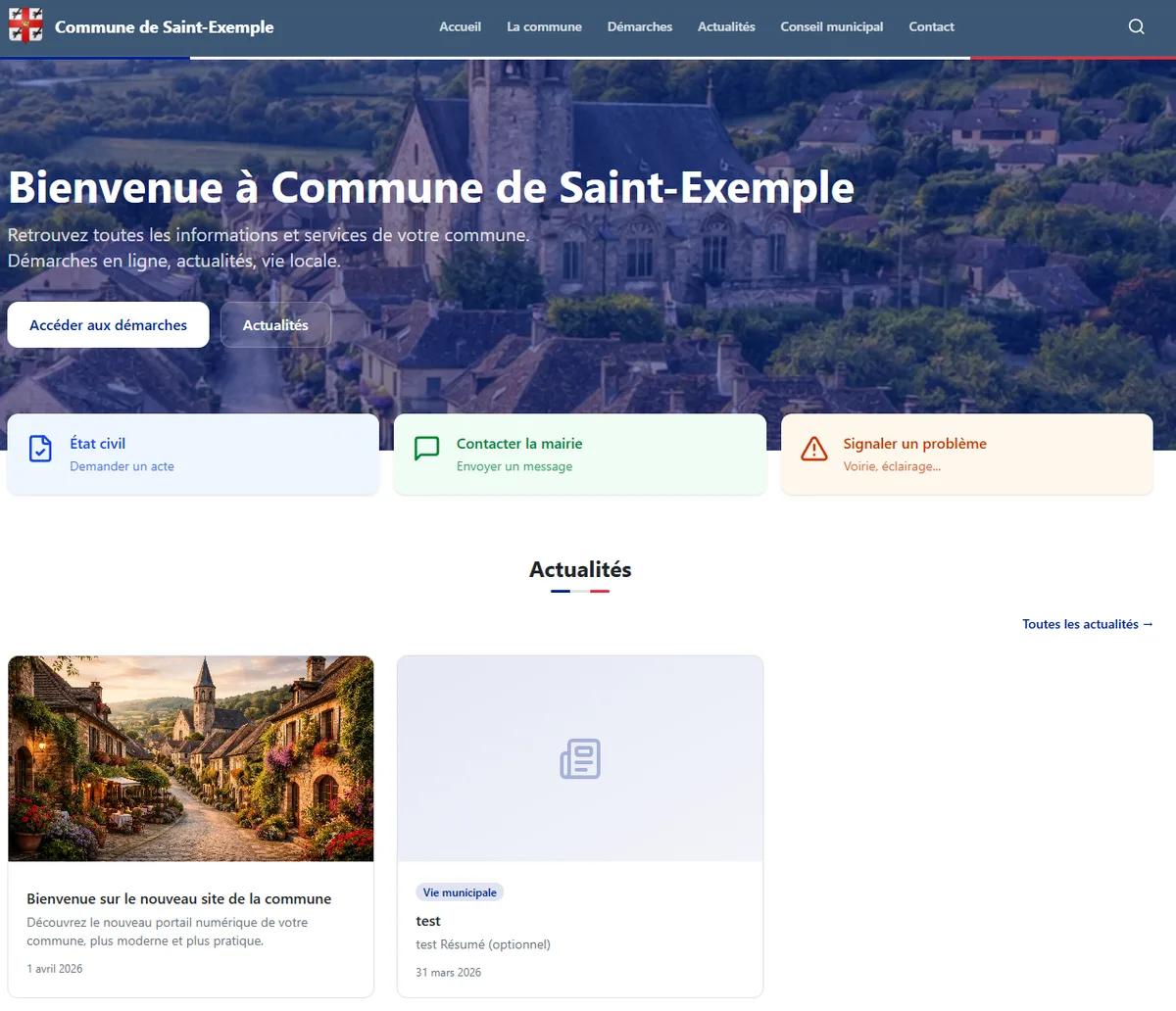The image size is (1176, 1011).
Task: Open the Accueil menu item
Action: (460, 26)
